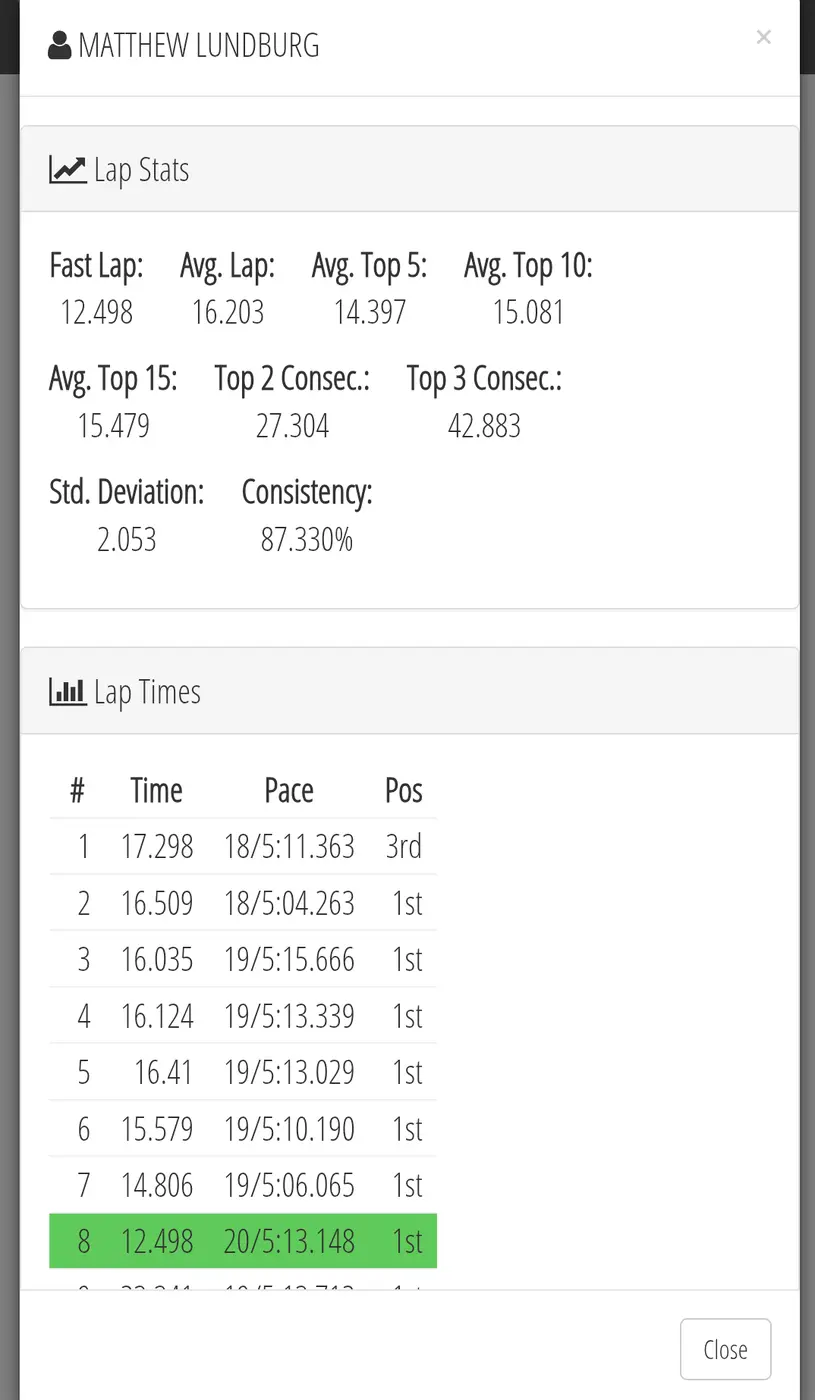Click the bar chart icon in Lap Times
Image resolution: width=815 pixels, height=1400 pixels.
click(67, 692)
